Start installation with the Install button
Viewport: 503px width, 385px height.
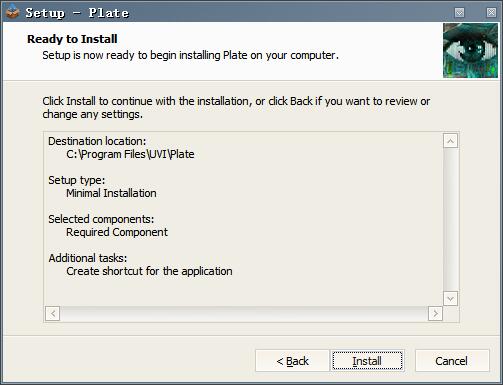point(367,361)
